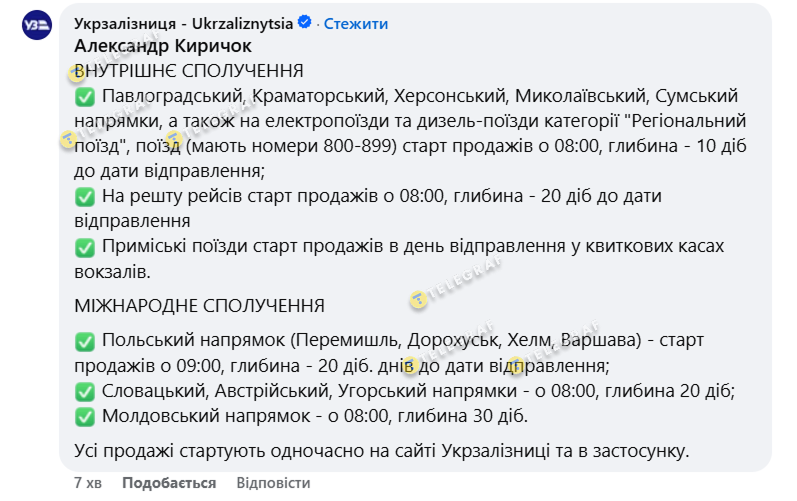The width and height of the screenshot is (797, 501).
Task: Click the МІЖНАРОДНЕ СПОЛУЧЕННЯ heading
Action: click(199, 305)
